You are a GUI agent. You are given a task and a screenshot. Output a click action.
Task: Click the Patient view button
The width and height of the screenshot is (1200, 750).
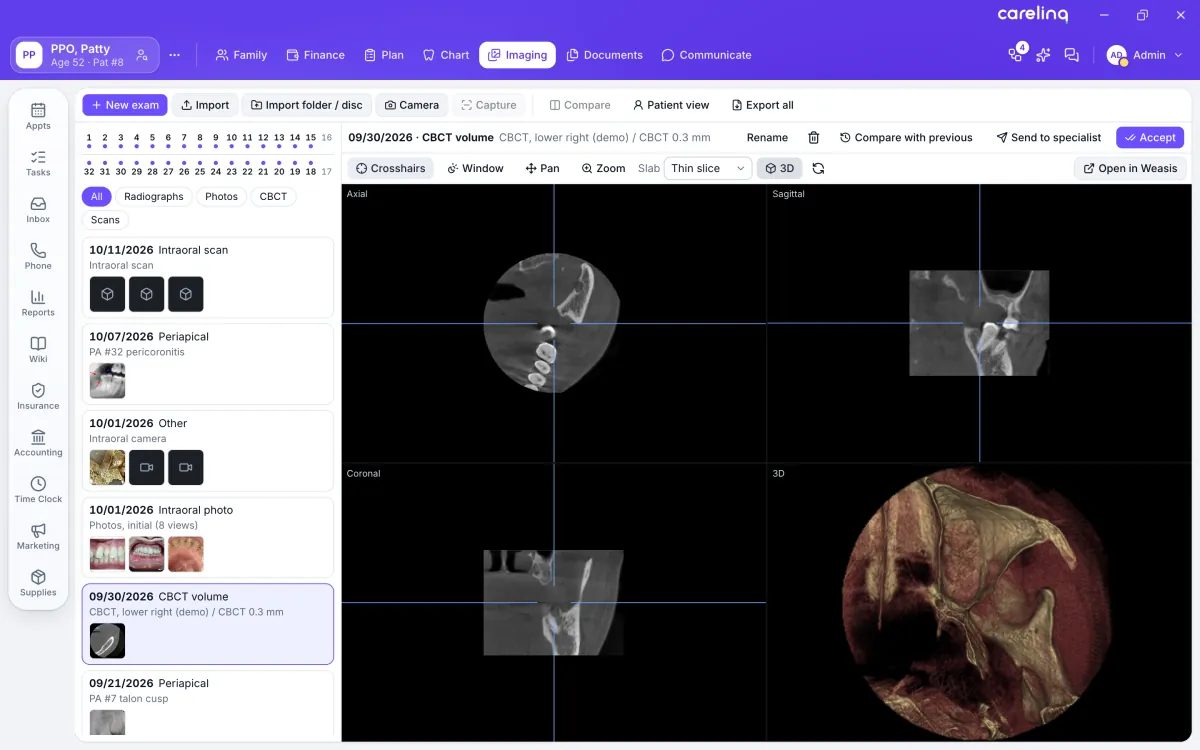[x=671, y=105]
